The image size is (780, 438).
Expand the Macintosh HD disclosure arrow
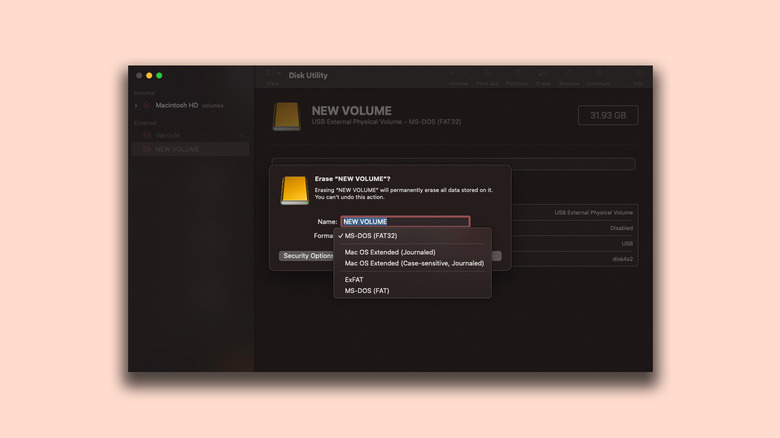click(136, 105)
